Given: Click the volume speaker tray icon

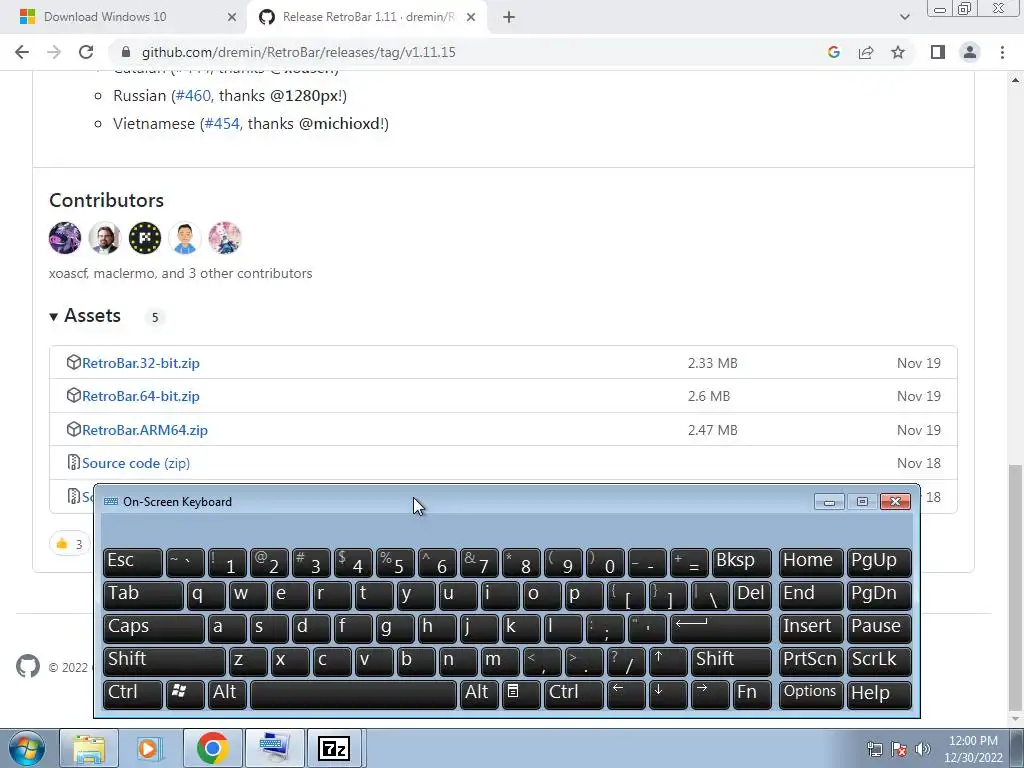Looking at the screenshot, I should click(922, 749).
